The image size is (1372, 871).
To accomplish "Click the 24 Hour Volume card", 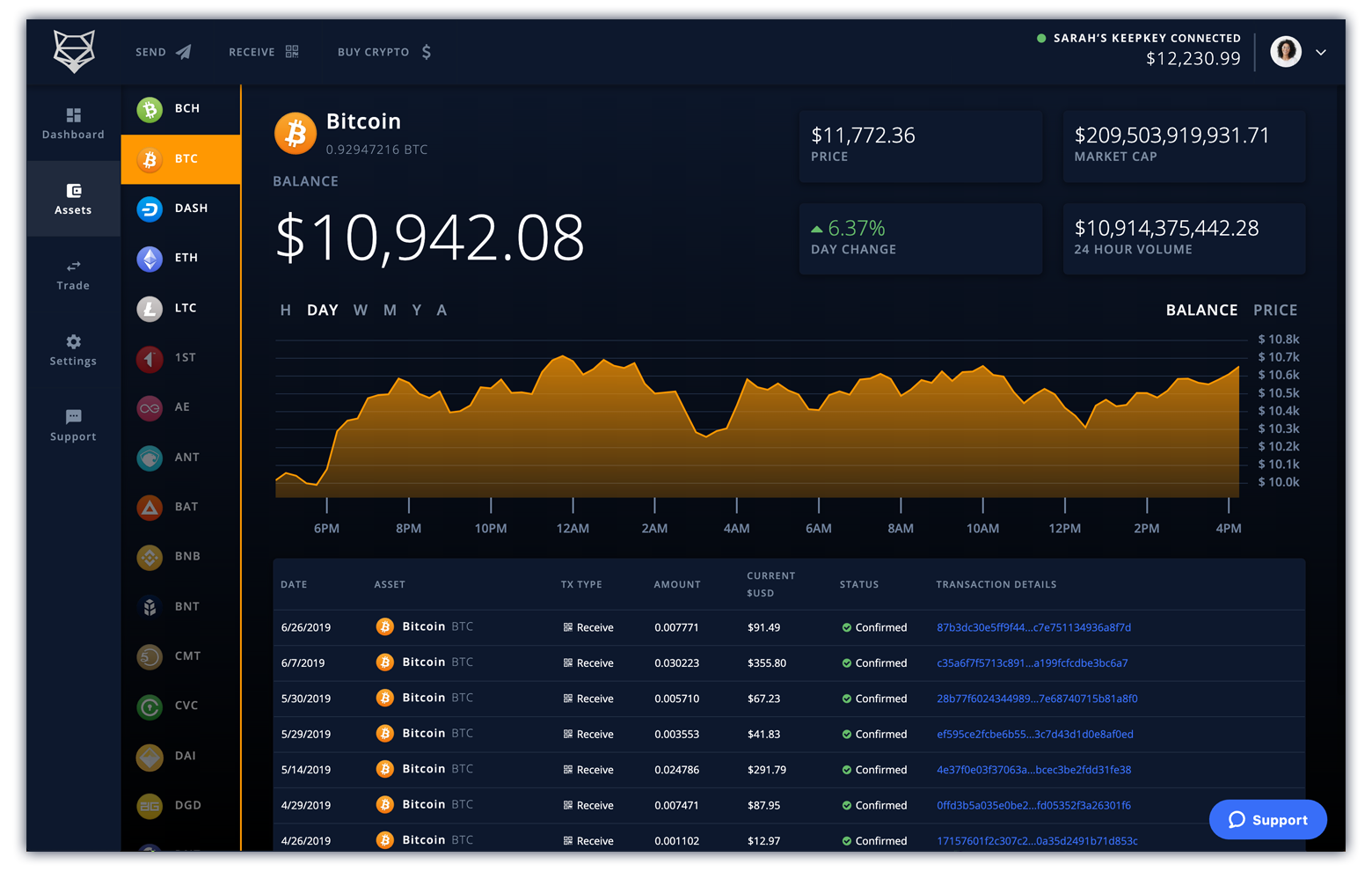I will [x=1185, y=239].
